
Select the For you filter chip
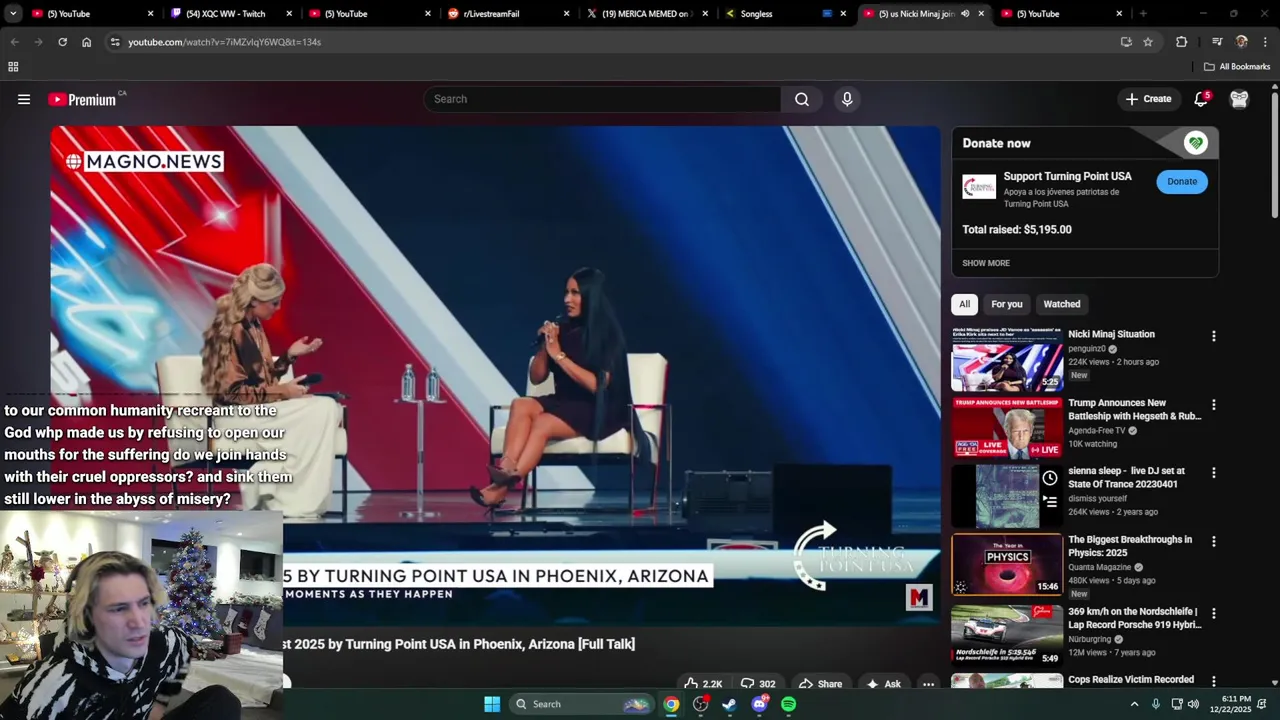tap(1007, 304)
